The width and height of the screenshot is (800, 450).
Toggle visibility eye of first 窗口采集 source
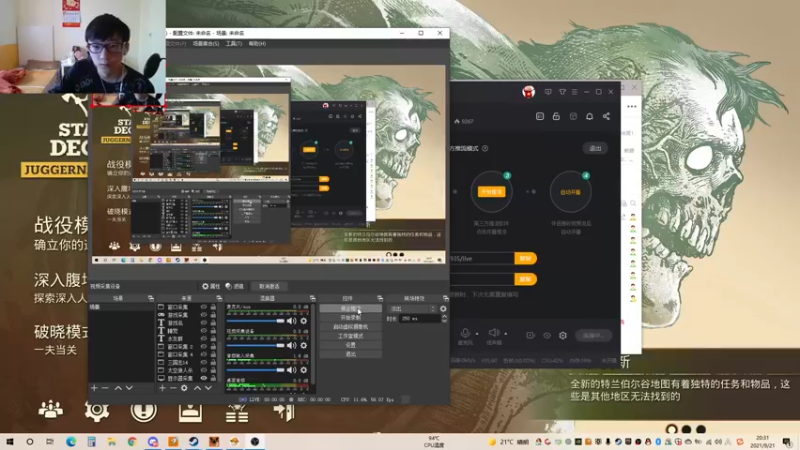point(204,307)
